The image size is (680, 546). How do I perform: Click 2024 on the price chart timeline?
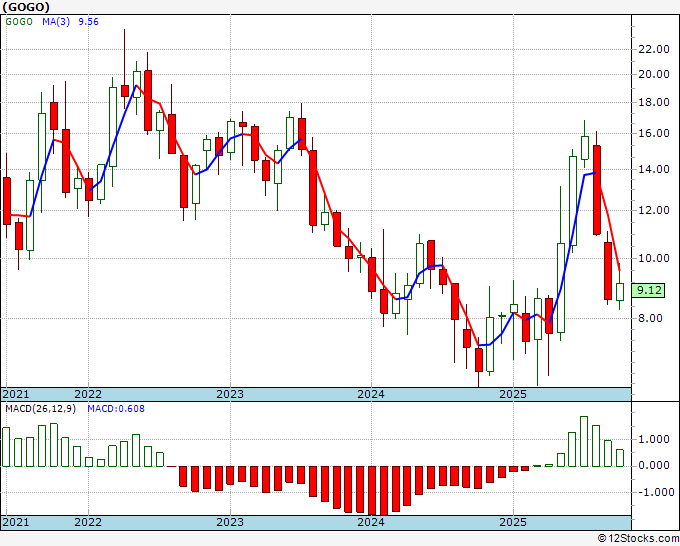(371, 394)
